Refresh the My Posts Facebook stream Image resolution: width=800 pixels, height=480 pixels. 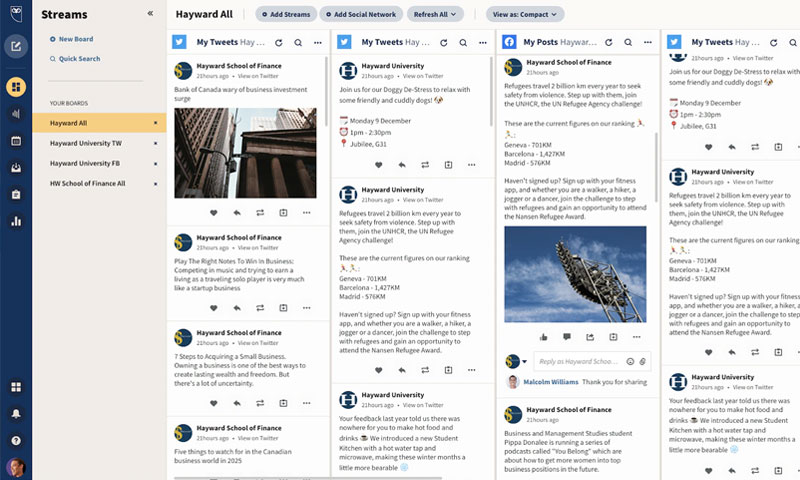coord(609,42)
